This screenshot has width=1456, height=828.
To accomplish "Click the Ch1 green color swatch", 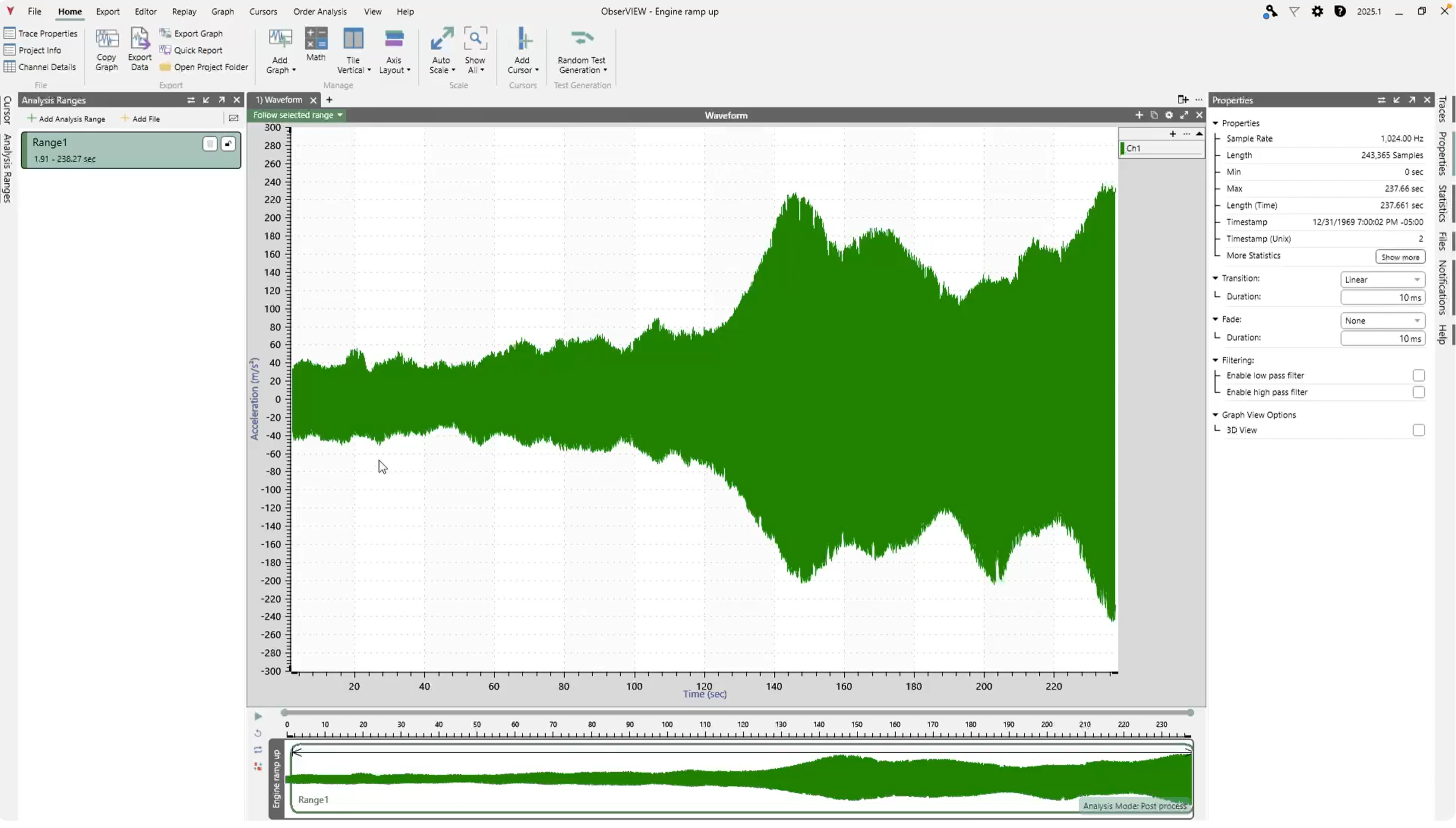I will (1122, 148).
